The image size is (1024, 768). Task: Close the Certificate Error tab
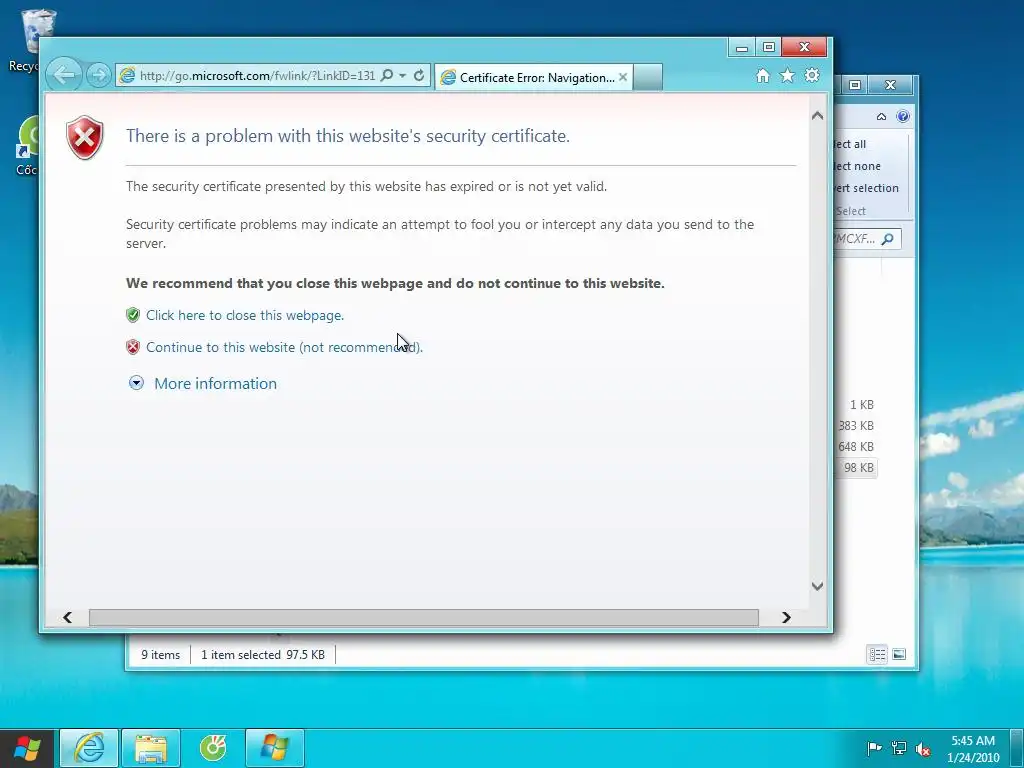(x=623, y=78)
